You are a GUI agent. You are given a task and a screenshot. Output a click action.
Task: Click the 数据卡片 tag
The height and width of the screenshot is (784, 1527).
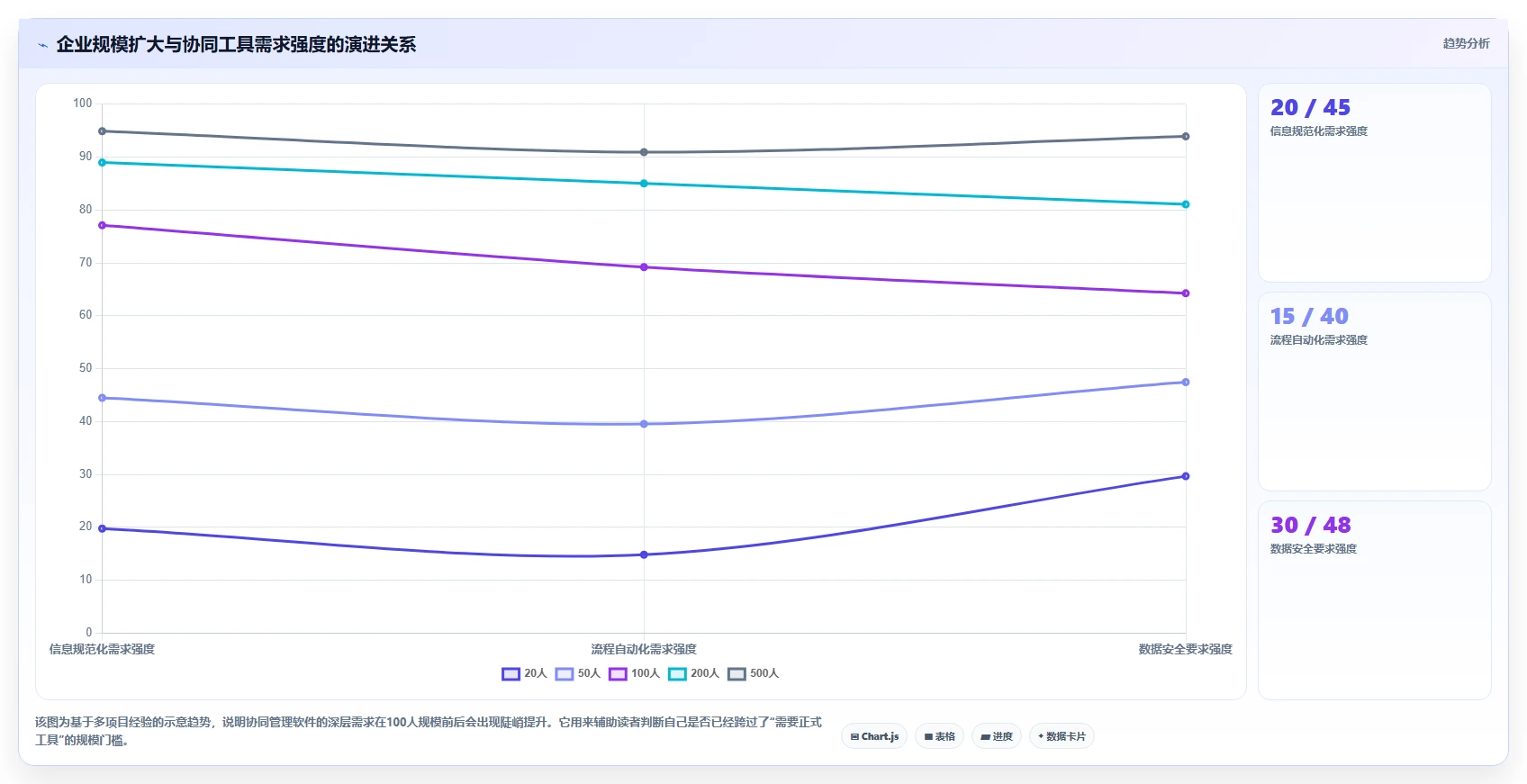1062,736
